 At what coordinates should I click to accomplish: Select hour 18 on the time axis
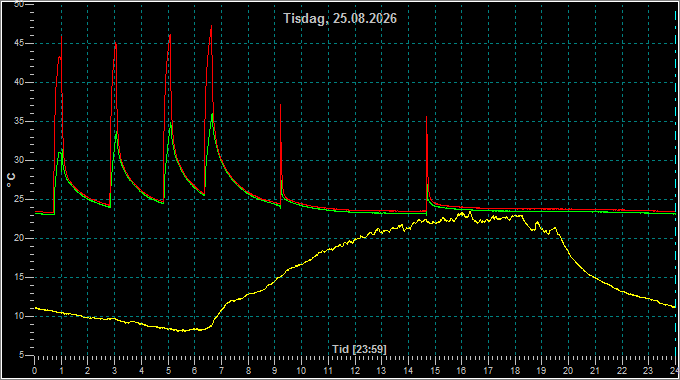[515, 371]
